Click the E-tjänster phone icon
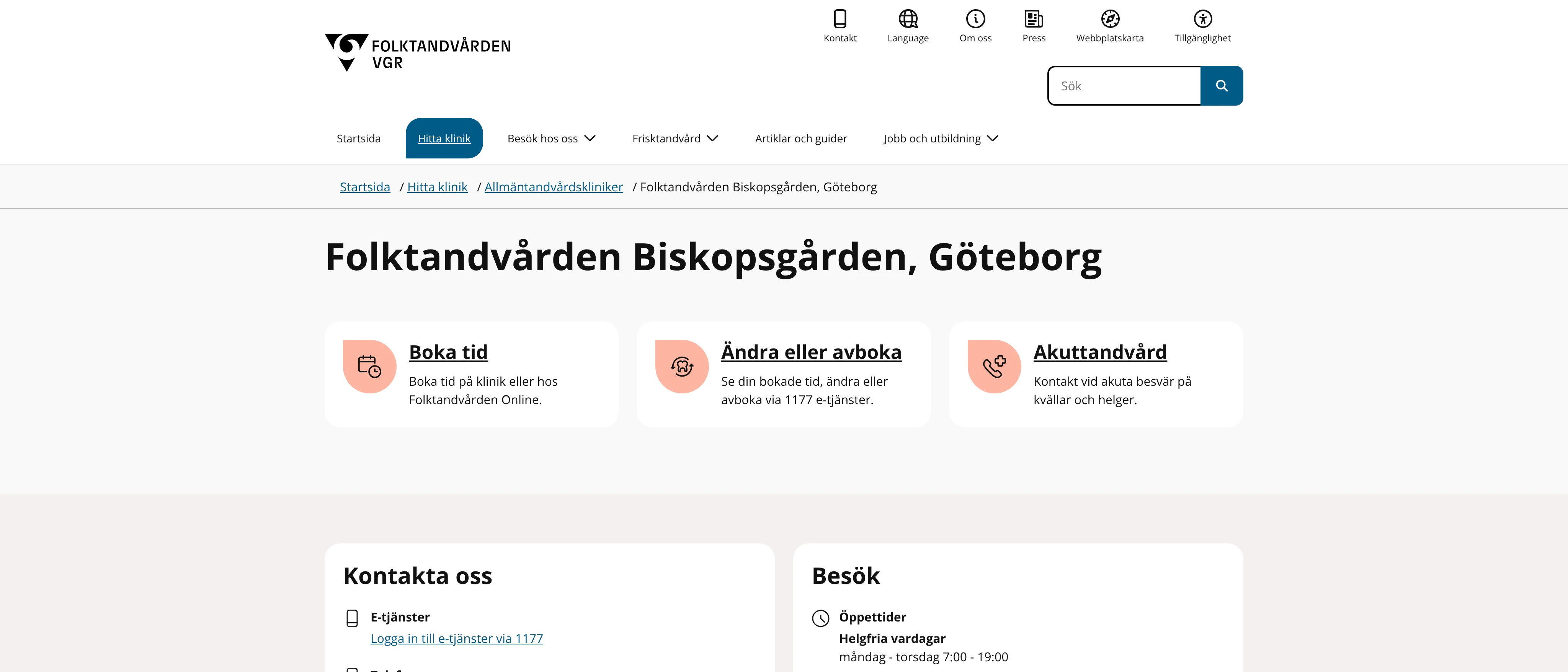1568x672 pixels. coord(352,618)
